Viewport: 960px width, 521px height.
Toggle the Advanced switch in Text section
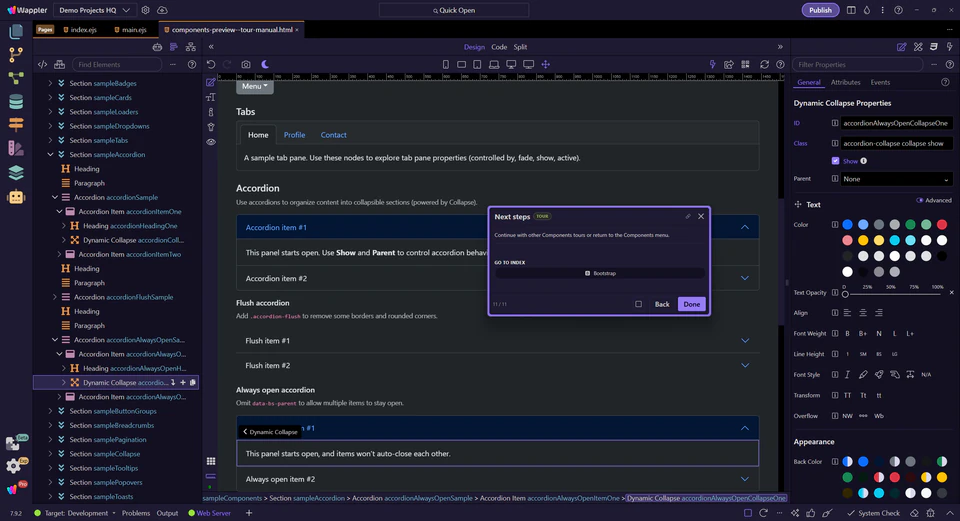coord(920,200)
